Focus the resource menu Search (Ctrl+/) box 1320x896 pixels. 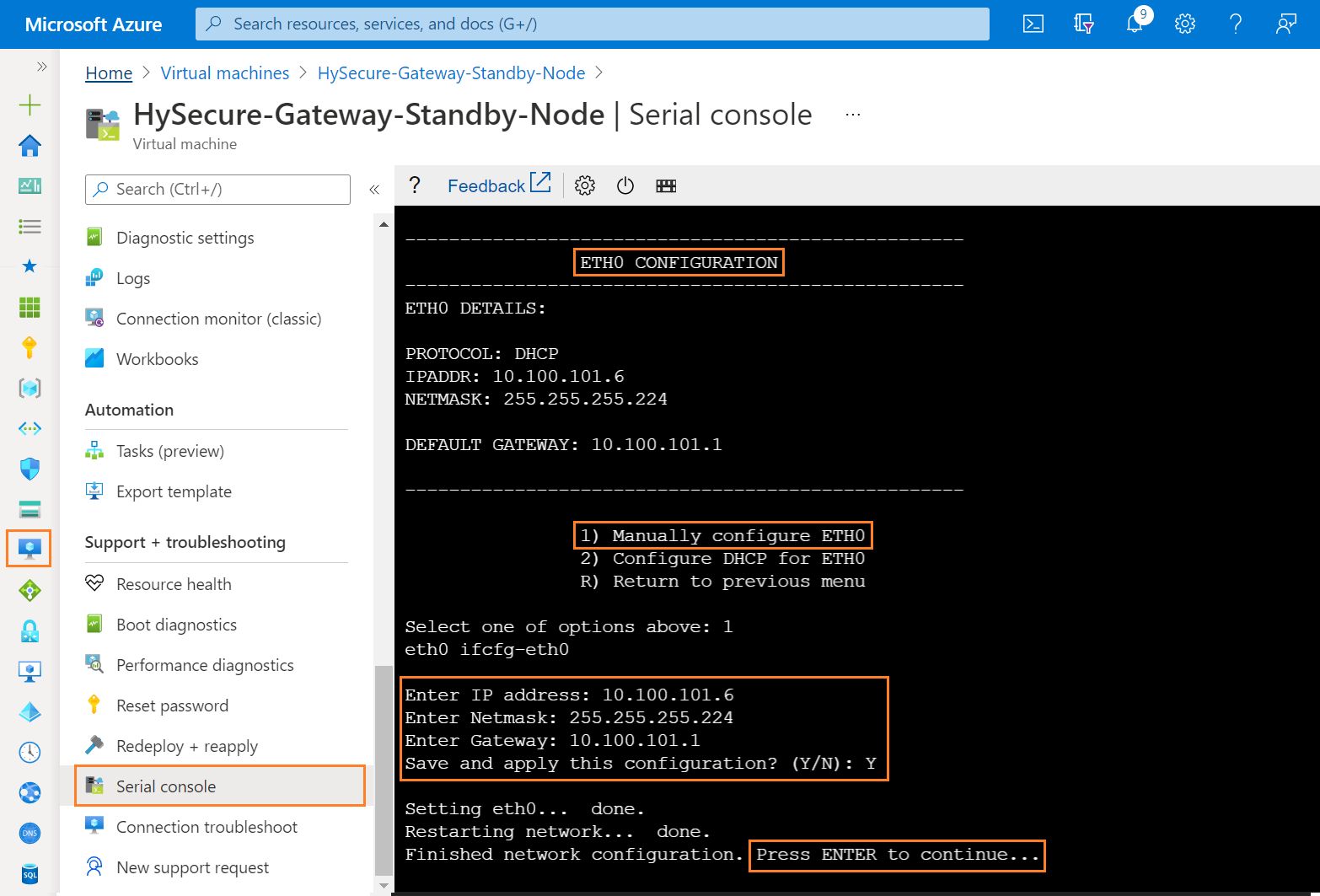pos(217,190)
